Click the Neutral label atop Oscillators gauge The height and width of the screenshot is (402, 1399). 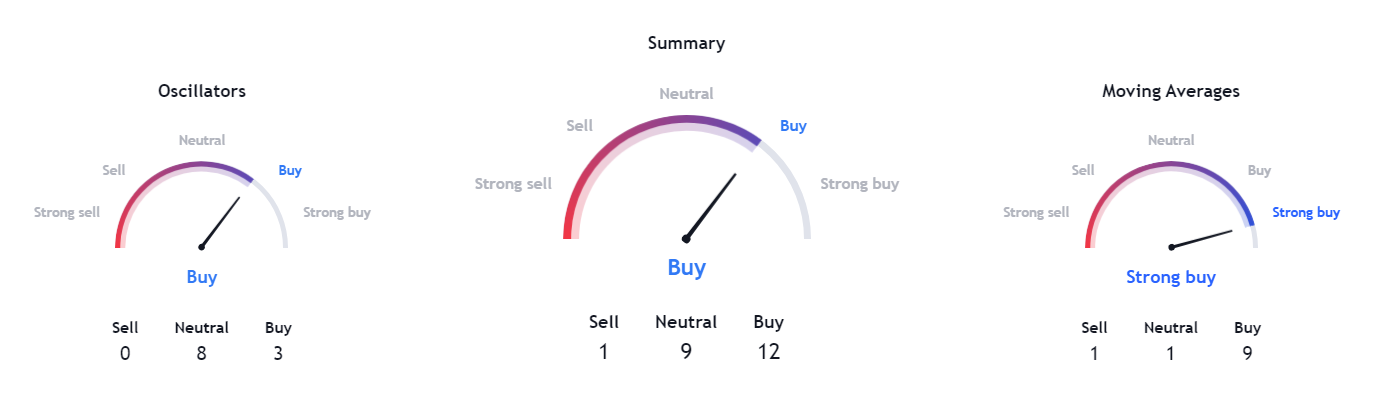202,141
